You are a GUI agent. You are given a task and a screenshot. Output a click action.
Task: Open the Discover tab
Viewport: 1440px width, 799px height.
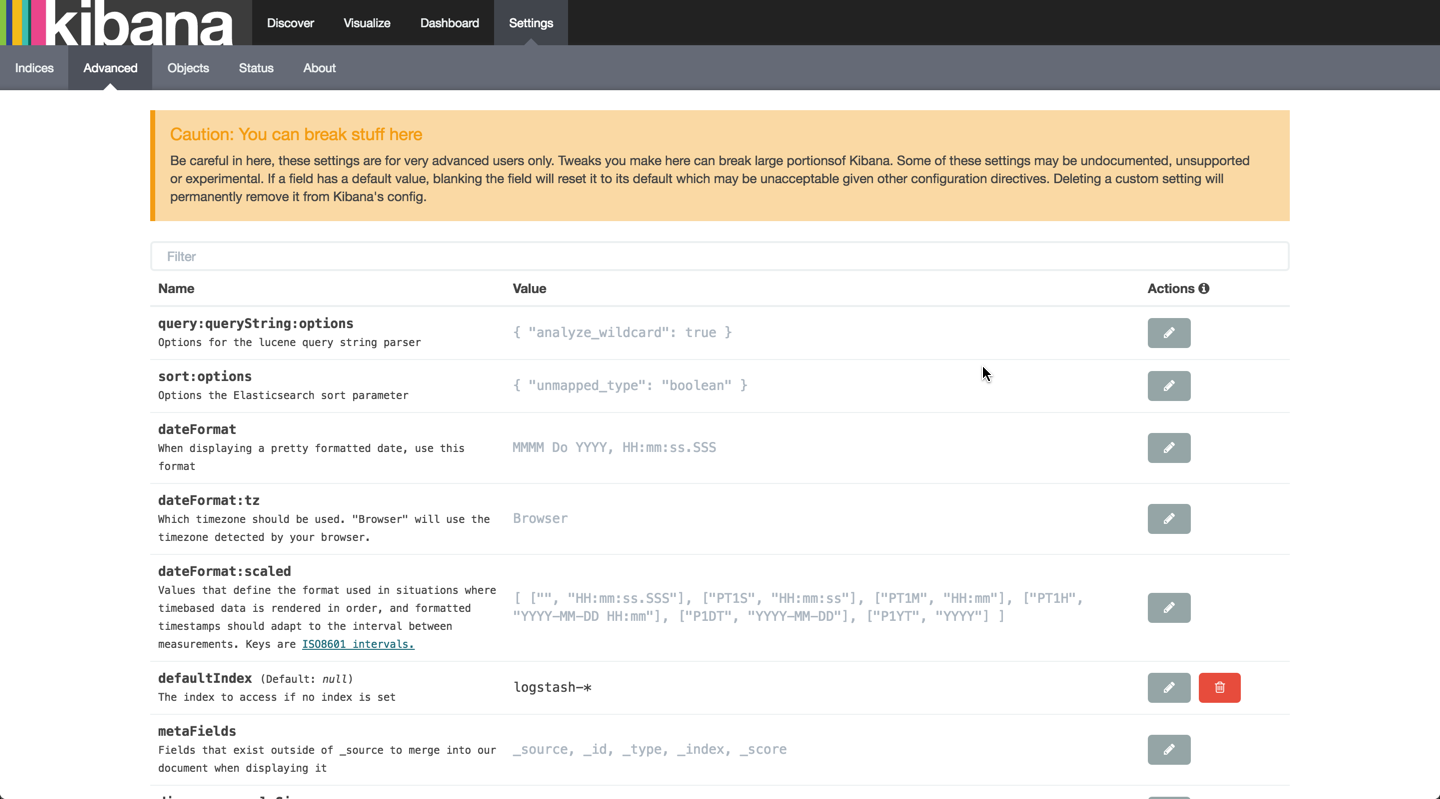[290, 23]
